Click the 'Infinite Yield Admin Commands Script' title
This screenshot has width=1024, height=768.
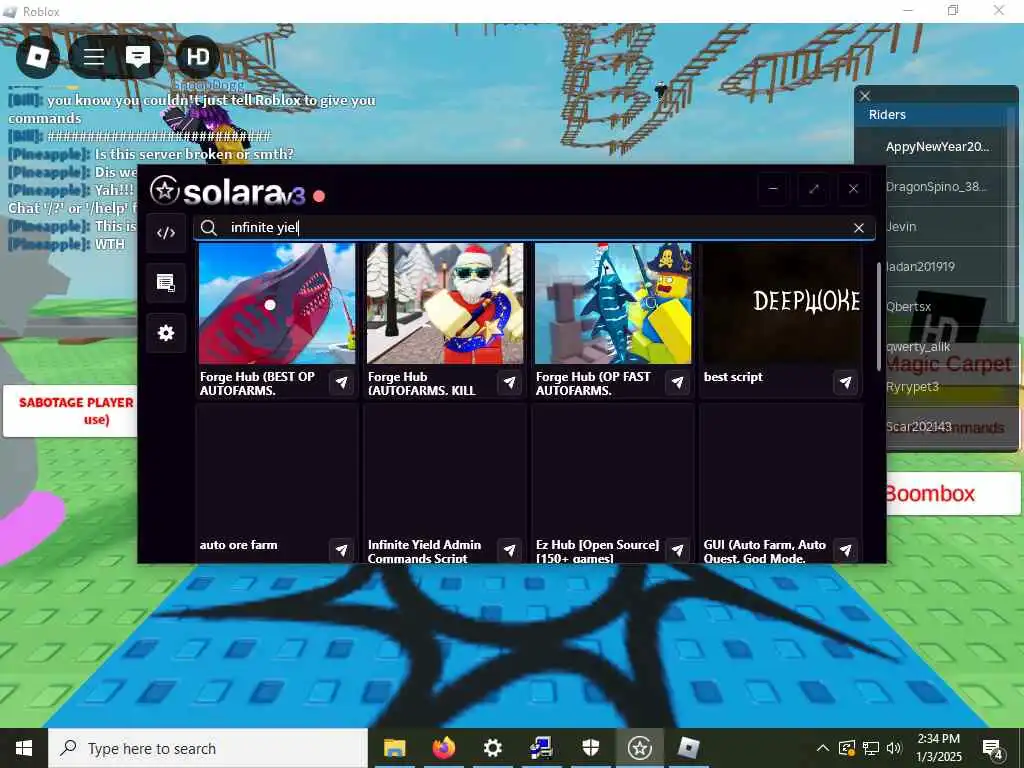pyautogui.click(x=424, y=551)
